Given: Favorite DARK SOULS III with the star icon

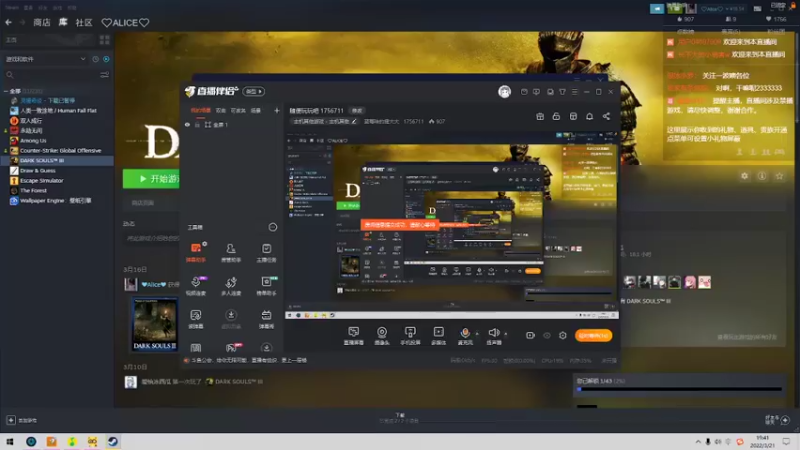Looking at the screenshot, I should point(779,176).
